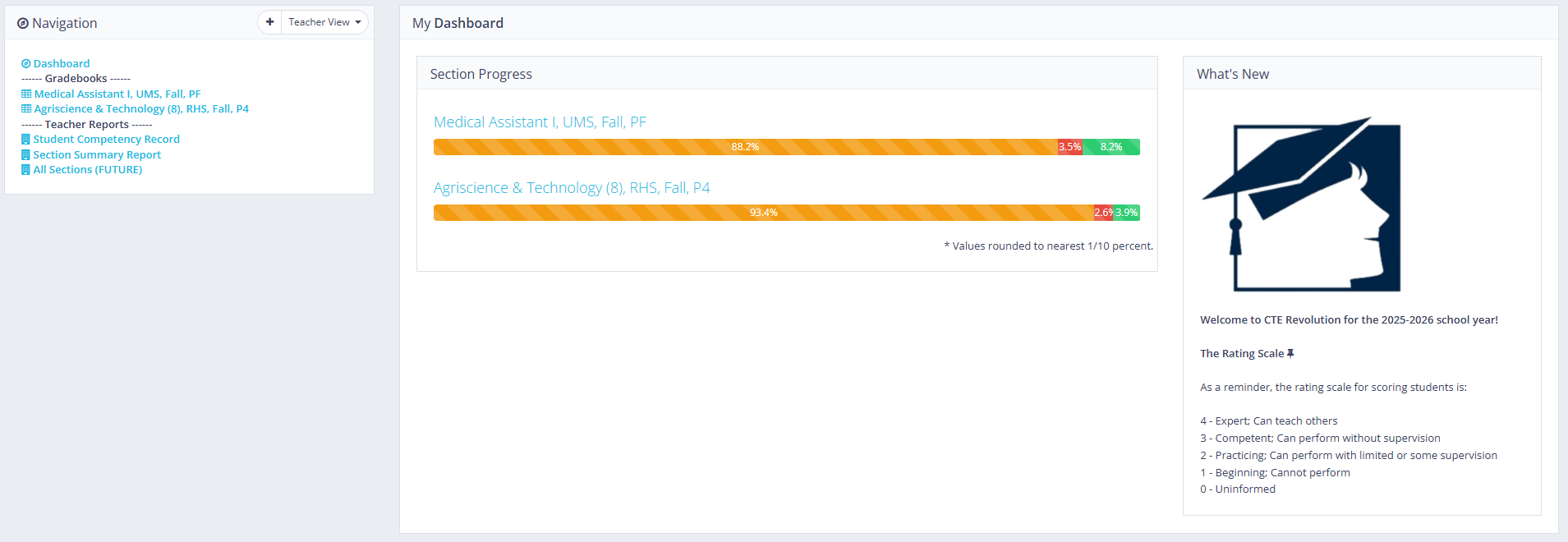
Task: Click the red 2.6% progress bar segment
Action: pos(1103,213)
